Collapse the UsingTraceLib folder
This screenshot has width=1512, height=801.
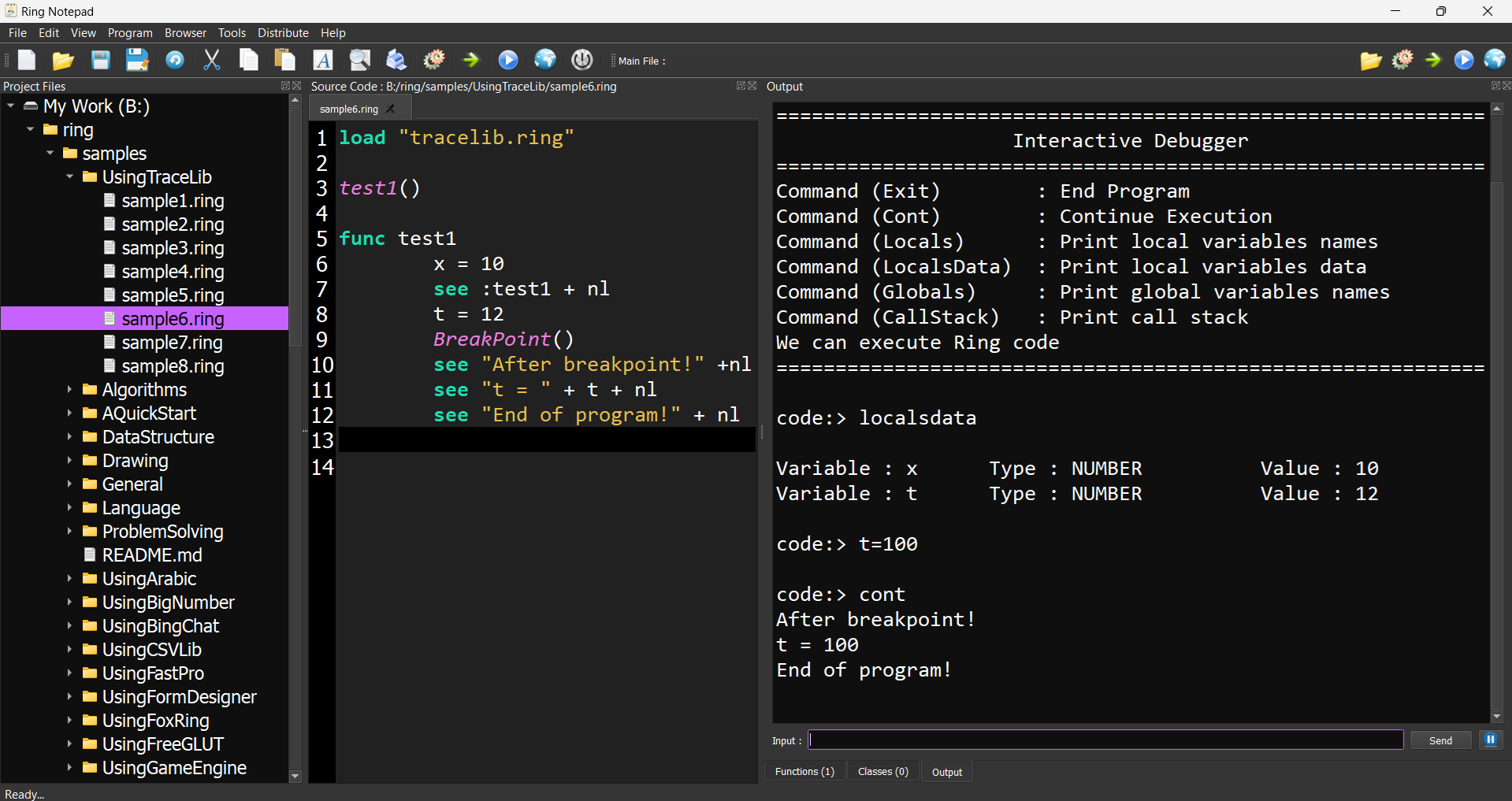[69, 177]
